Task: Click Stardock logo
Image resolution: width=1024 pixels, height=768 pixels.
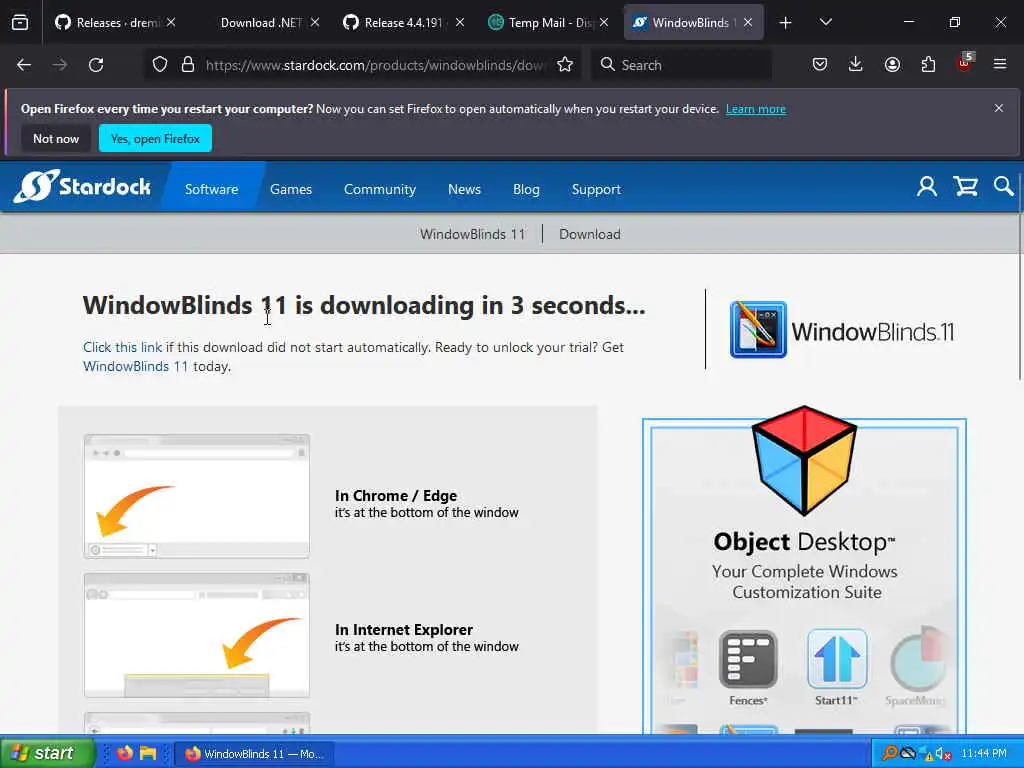Action: pyautogui.click(x=82, y=187)
